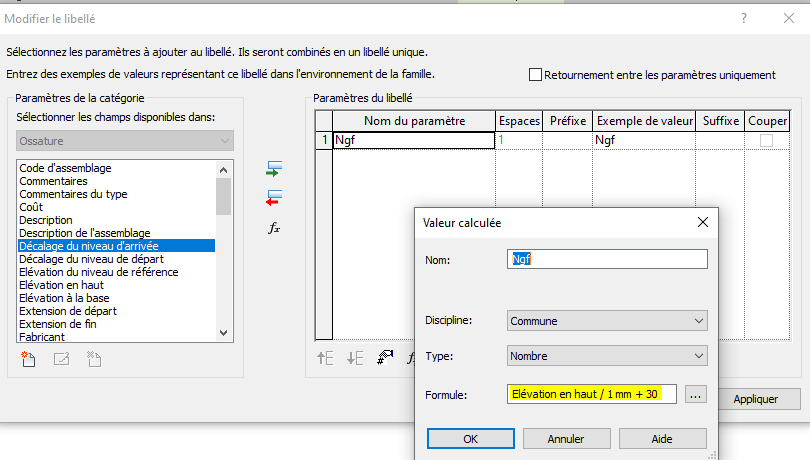Enable 'Retournement entre les paramètres uniquement' checkbox
Viewport: 810px width, 460px height.
tap(535, 74)
